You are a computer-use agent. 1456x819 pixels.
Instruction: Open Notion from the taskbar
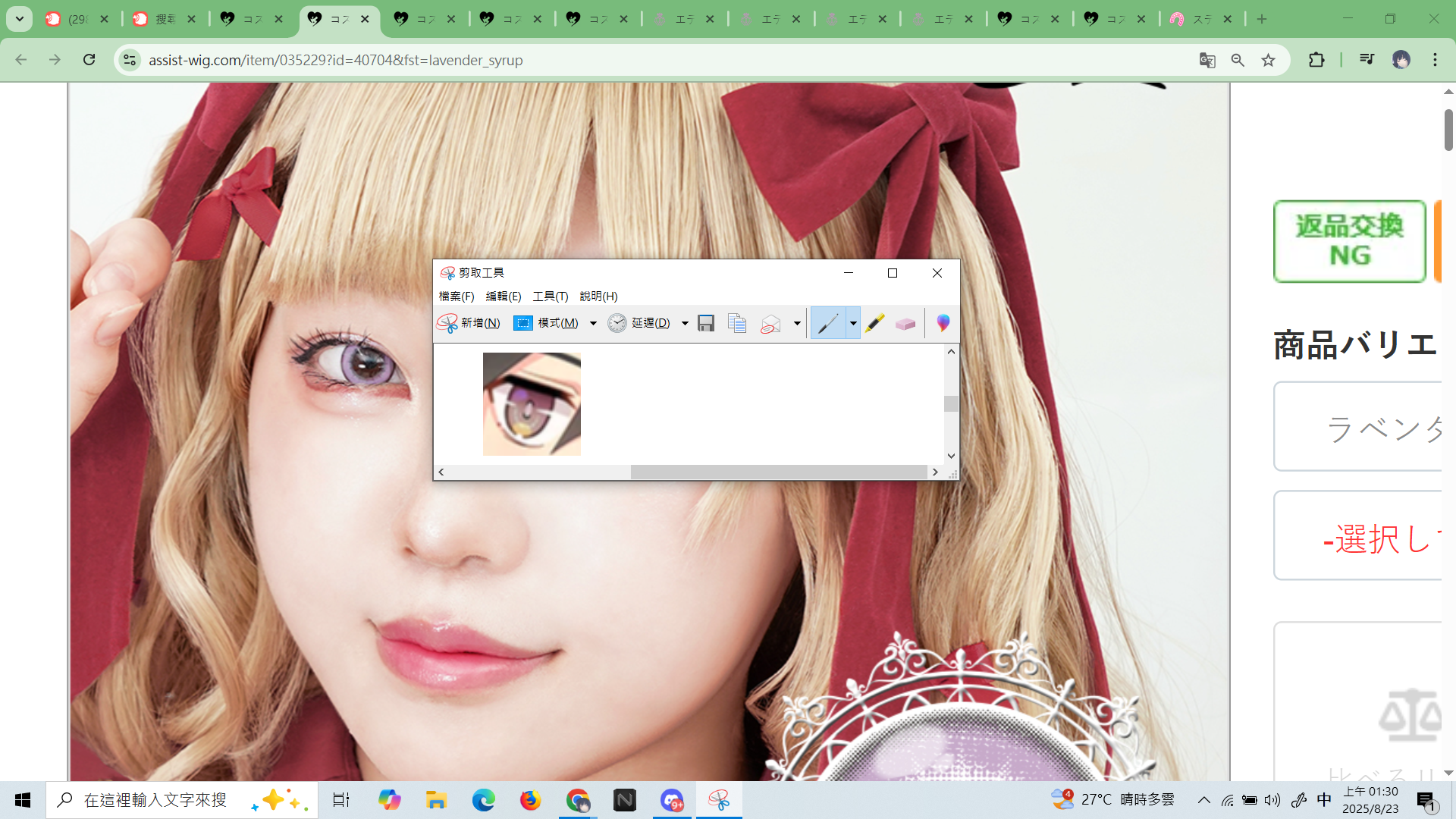click(625, 800)
